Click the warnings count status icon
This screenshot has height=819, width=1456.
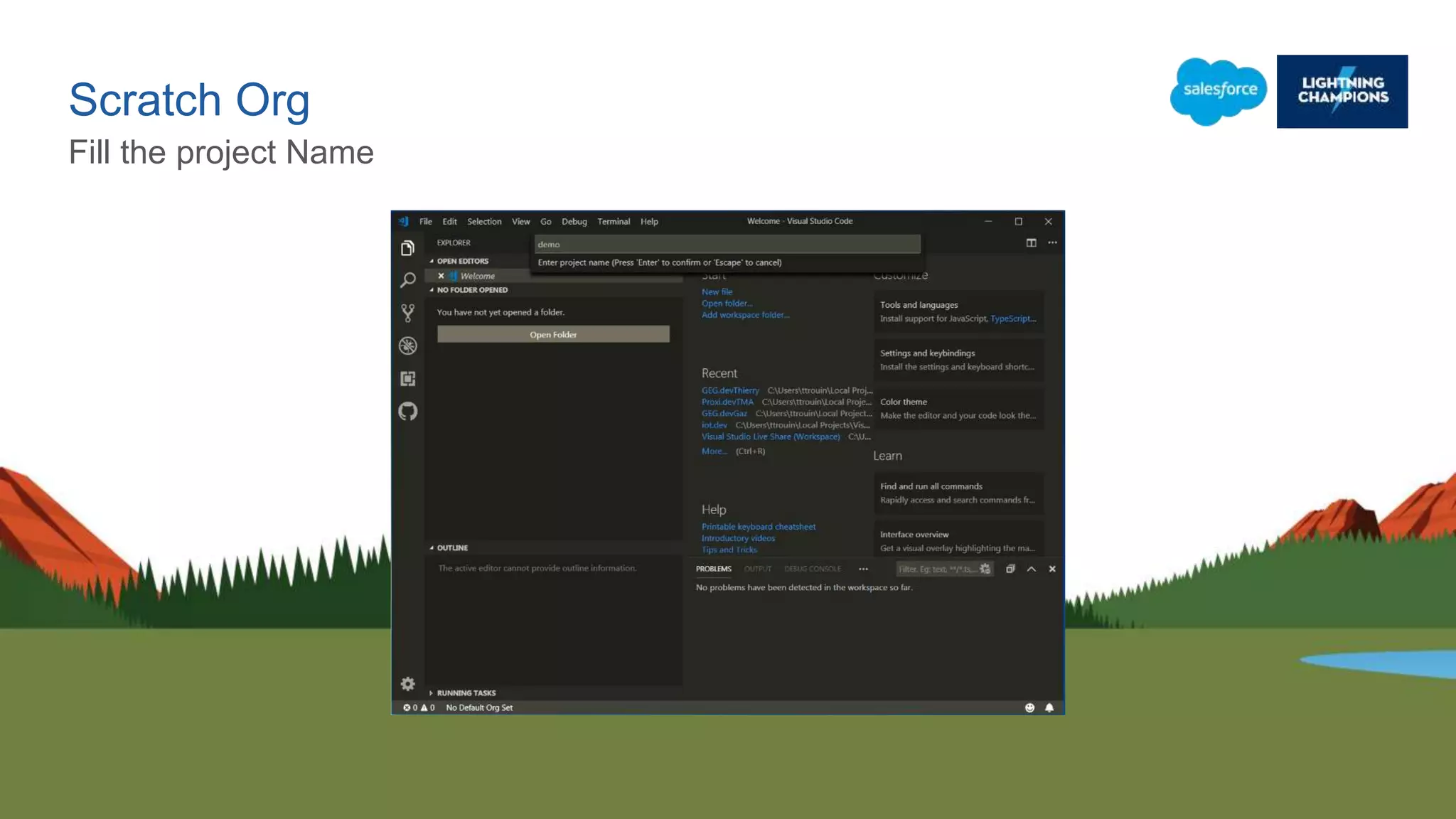[427, 707]
